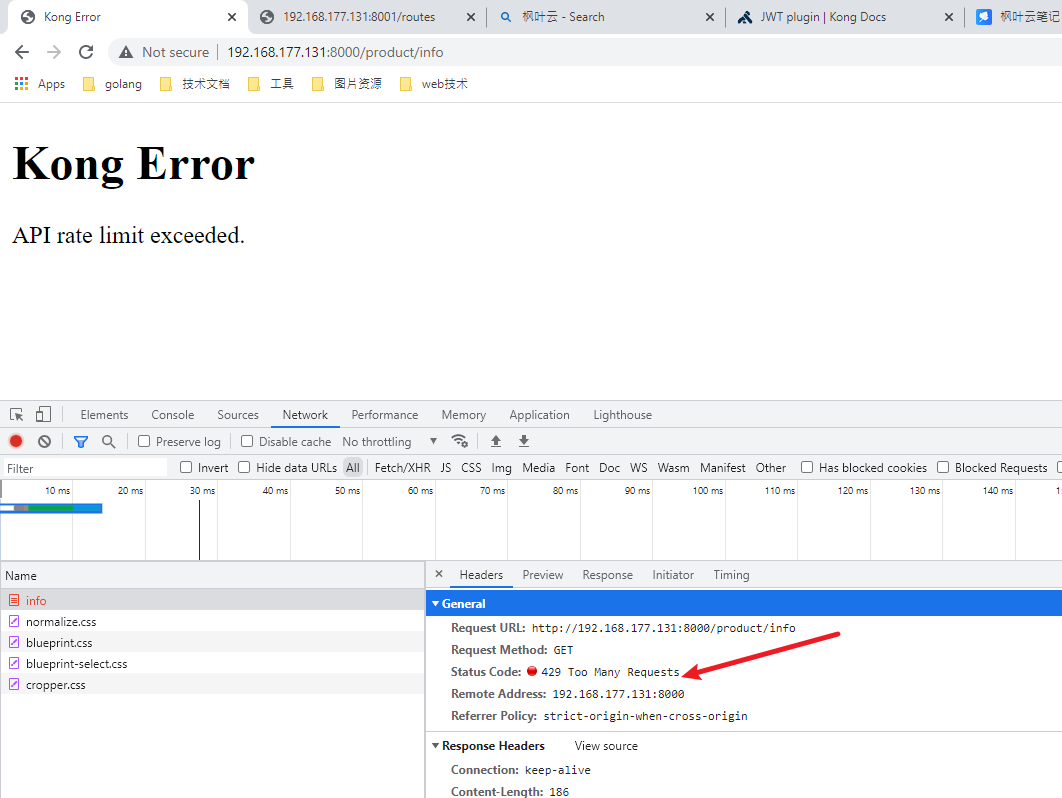The width and height of the screenshot is (1062, 798).
Task: Toggle the device toolbar icon
Action: (x=43, y=415)
